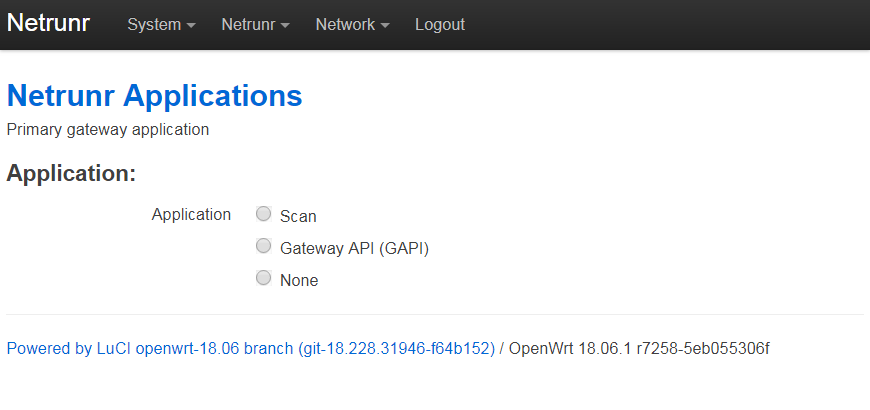This screenshot has width=870, height=410.
Task: Click the Application: section heading
Action: point(71,174)
